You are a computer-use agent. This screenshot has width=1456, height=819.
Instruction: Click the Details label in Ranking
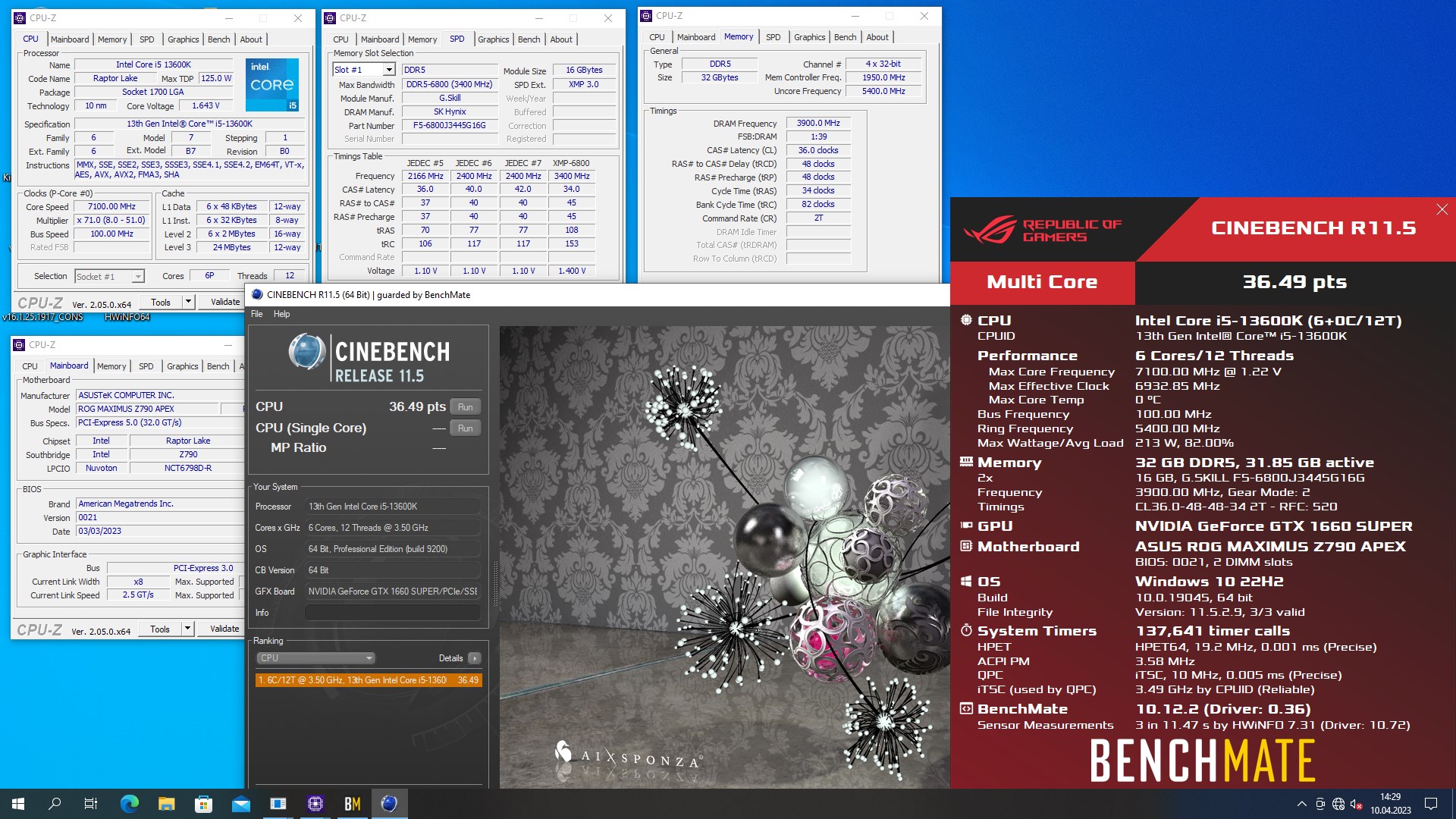click(450, 658)
